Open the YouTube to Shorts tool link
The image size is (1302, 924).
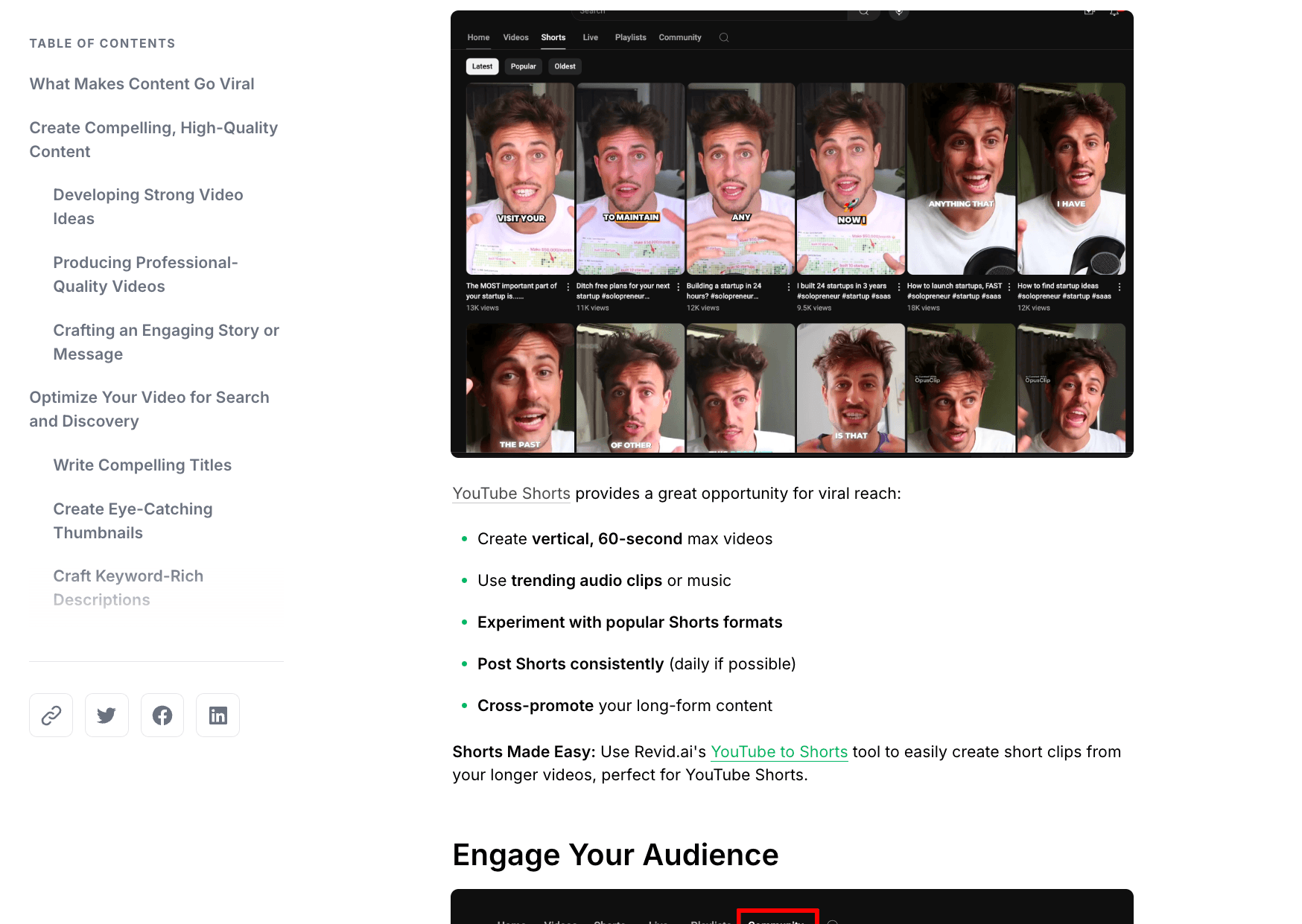coord(778,752)
